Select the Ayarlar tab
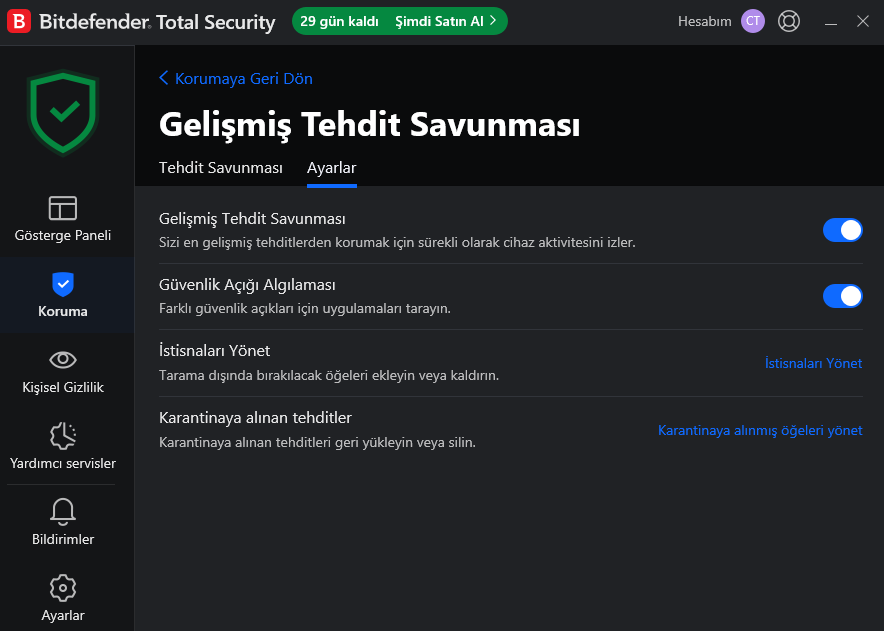 (x=332, y=167)
